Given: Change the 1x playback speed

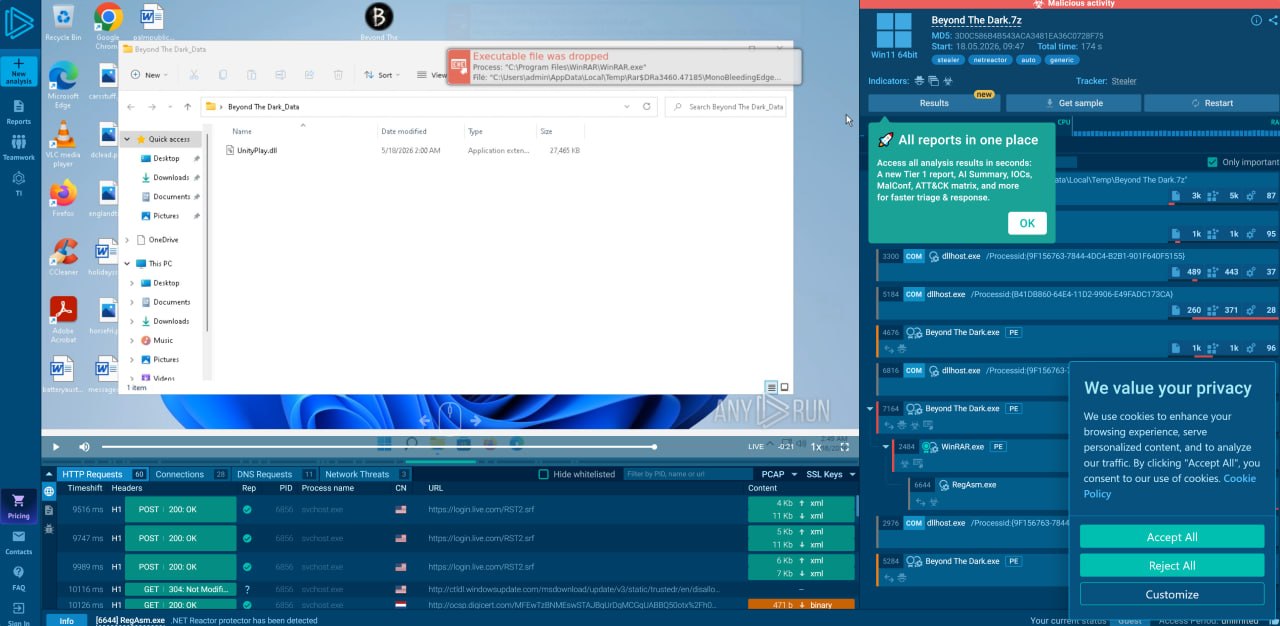Looking at the screenshot, I should (x=816, y=447).
